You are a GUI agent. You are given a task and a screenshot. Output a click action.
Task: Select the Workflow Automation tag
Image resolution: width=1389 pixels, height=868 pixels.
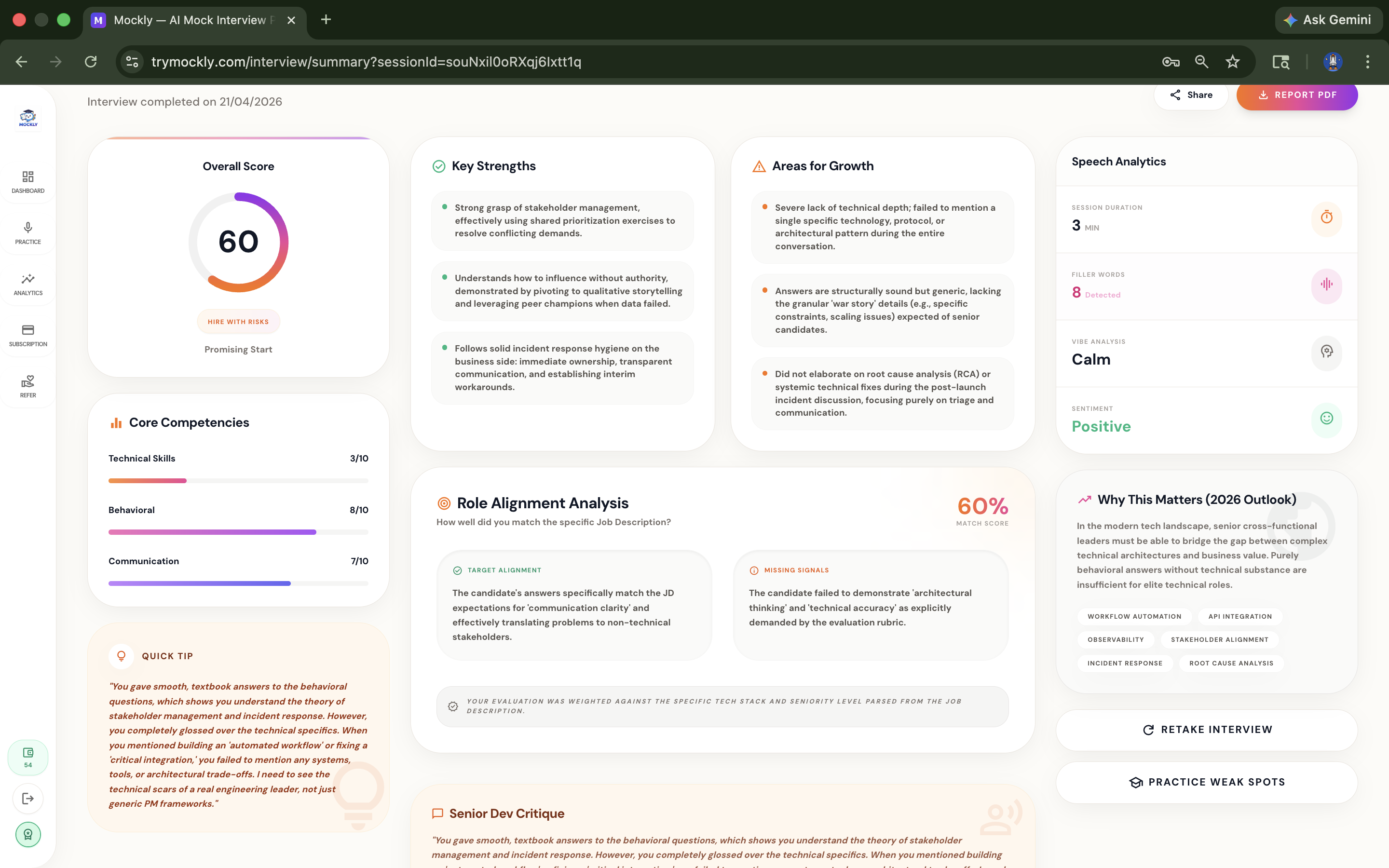tap(1134, 617)
